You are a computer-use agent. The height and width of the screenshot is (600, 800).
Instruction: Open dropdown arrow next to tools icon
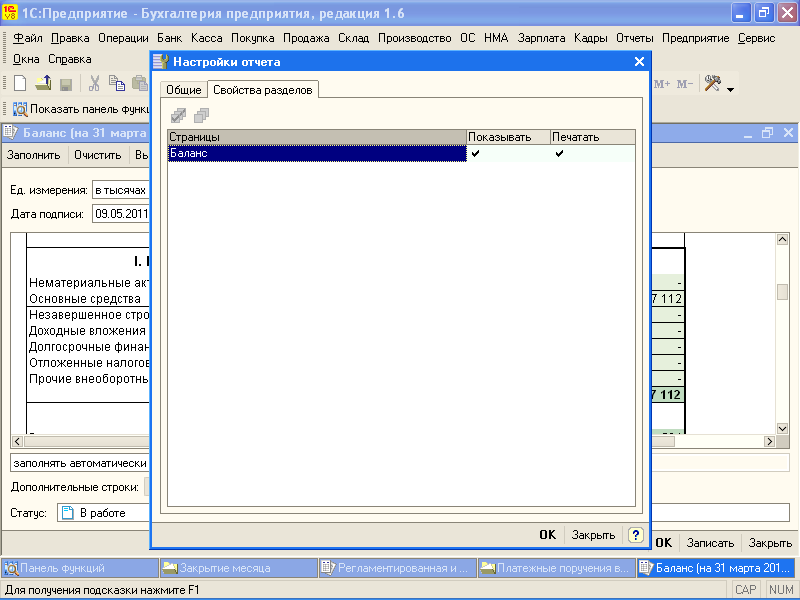coord(731,90)
